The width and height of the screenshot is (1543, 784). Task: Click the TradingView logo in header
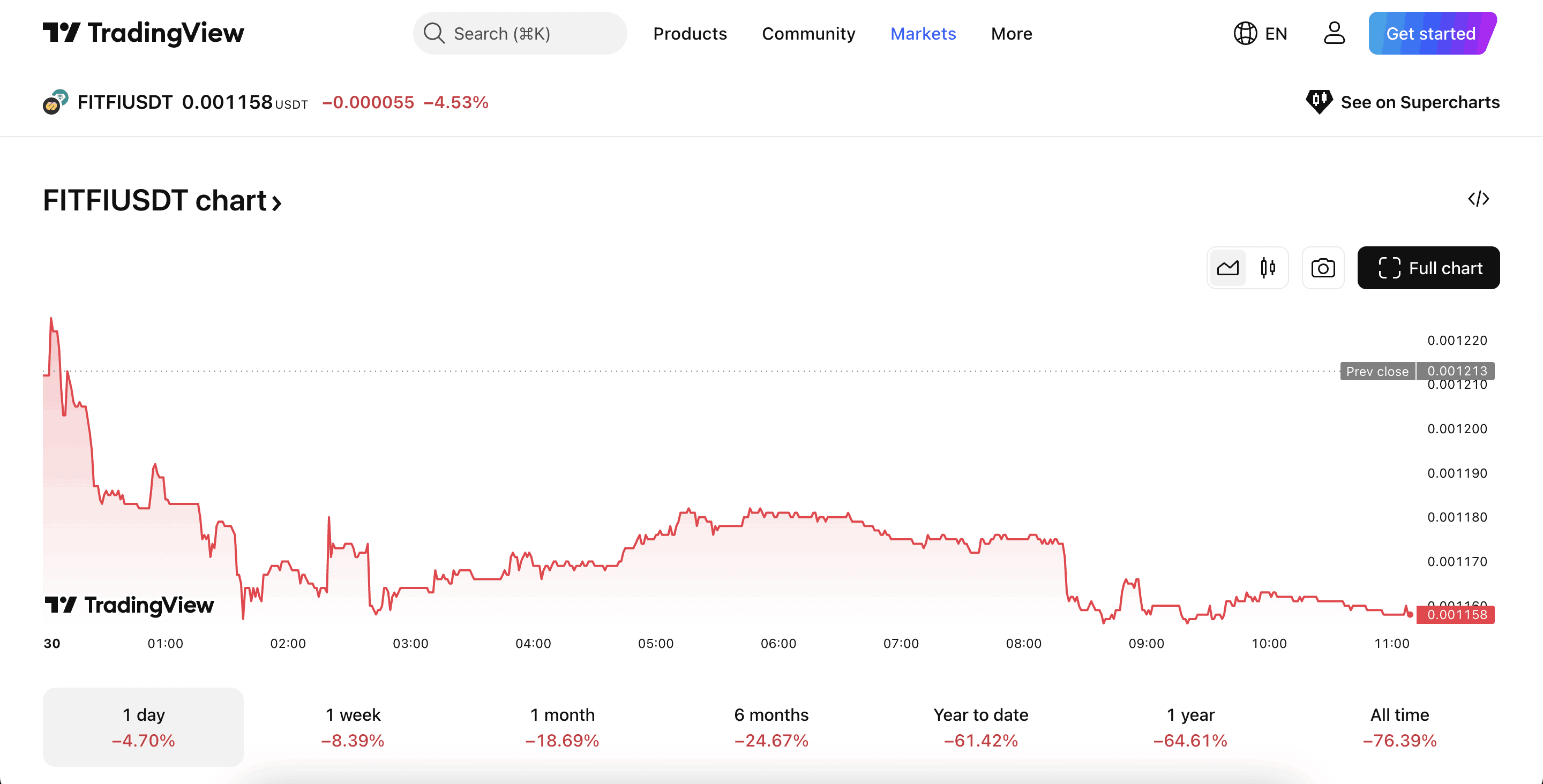(x=143, y=33)
